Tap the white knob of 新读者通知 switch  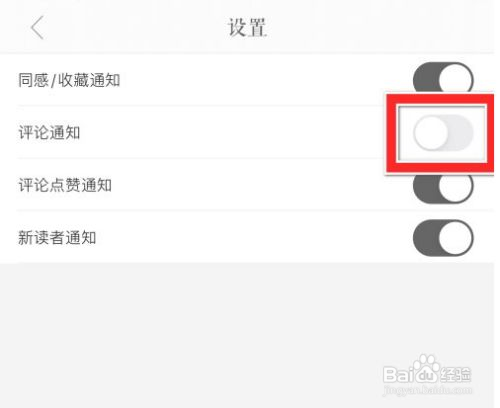click(456, 238)
